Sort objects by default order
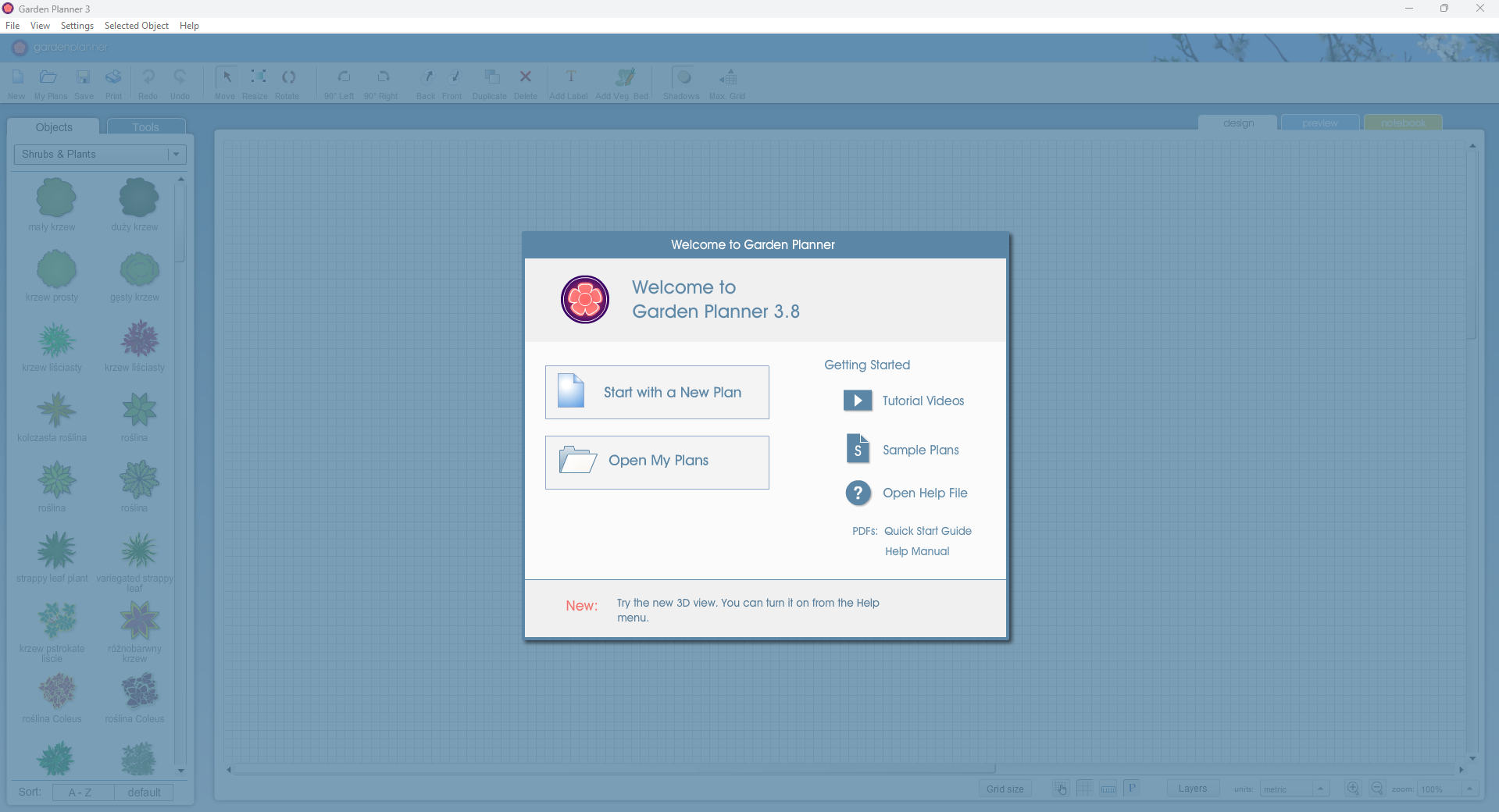 pyautogui.click(x=144, y=792)
